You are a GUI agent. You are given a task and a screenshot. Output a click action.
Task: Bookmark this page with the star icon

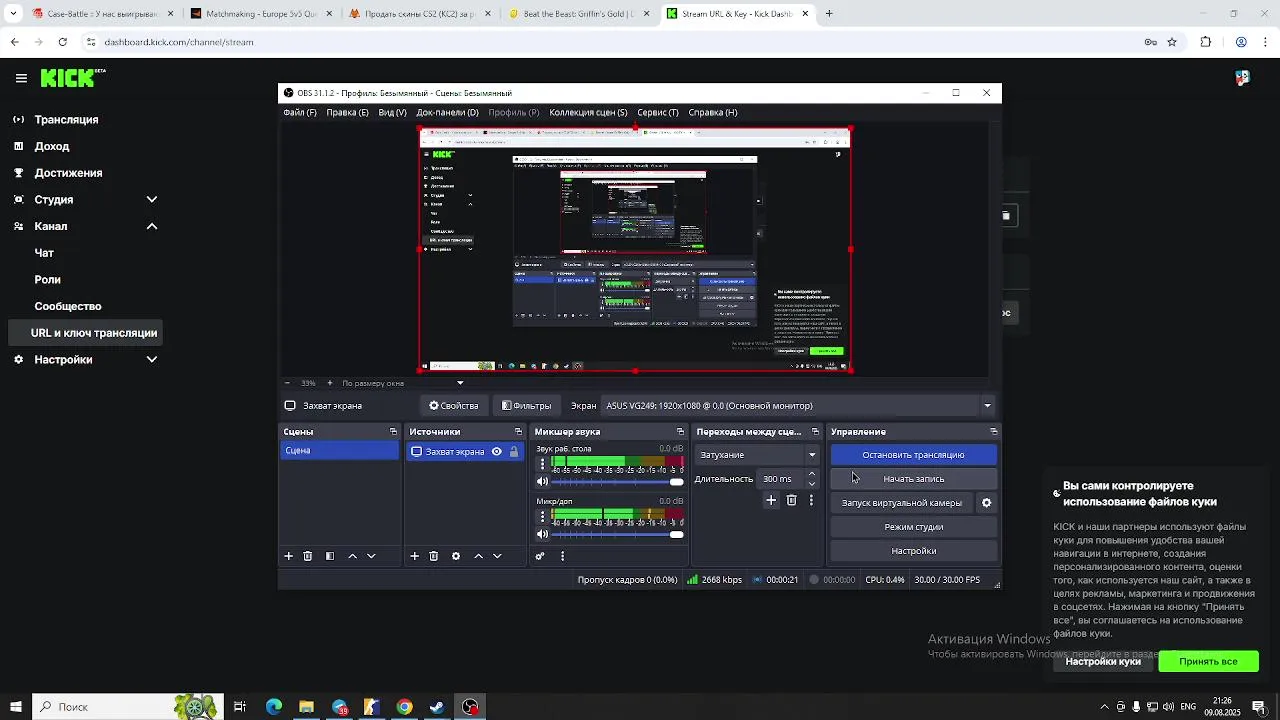tap(1172, 42)
